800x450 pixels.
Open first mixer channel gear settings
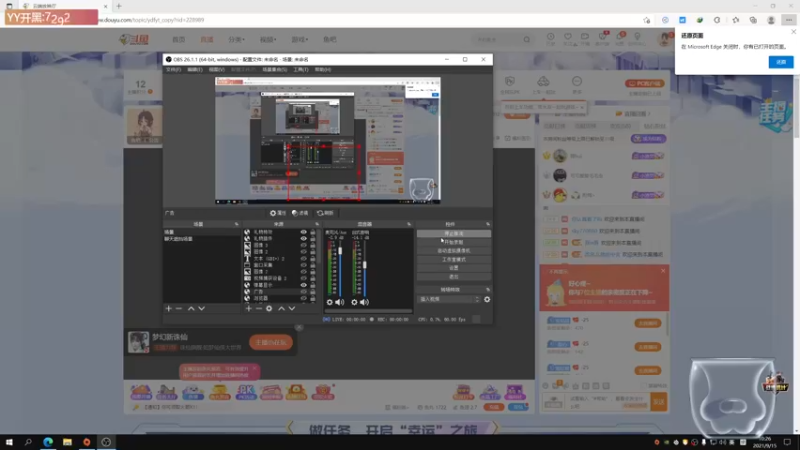pyautogui.click(x=330, y=302)
